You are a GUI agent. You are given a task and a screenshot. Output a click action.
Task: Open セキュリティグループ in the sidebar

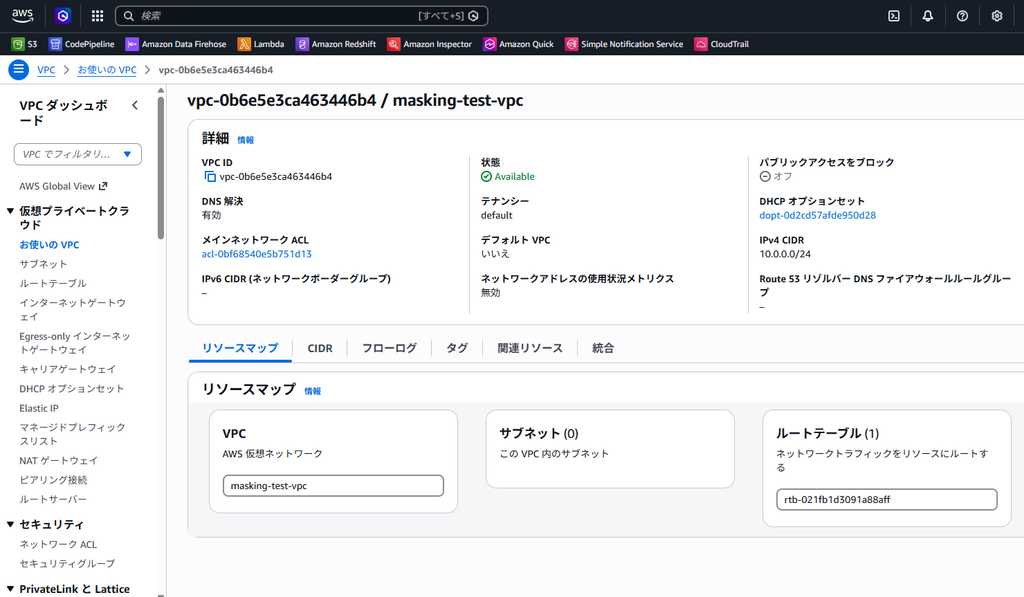pyautogui.click(x=67, y=563)
